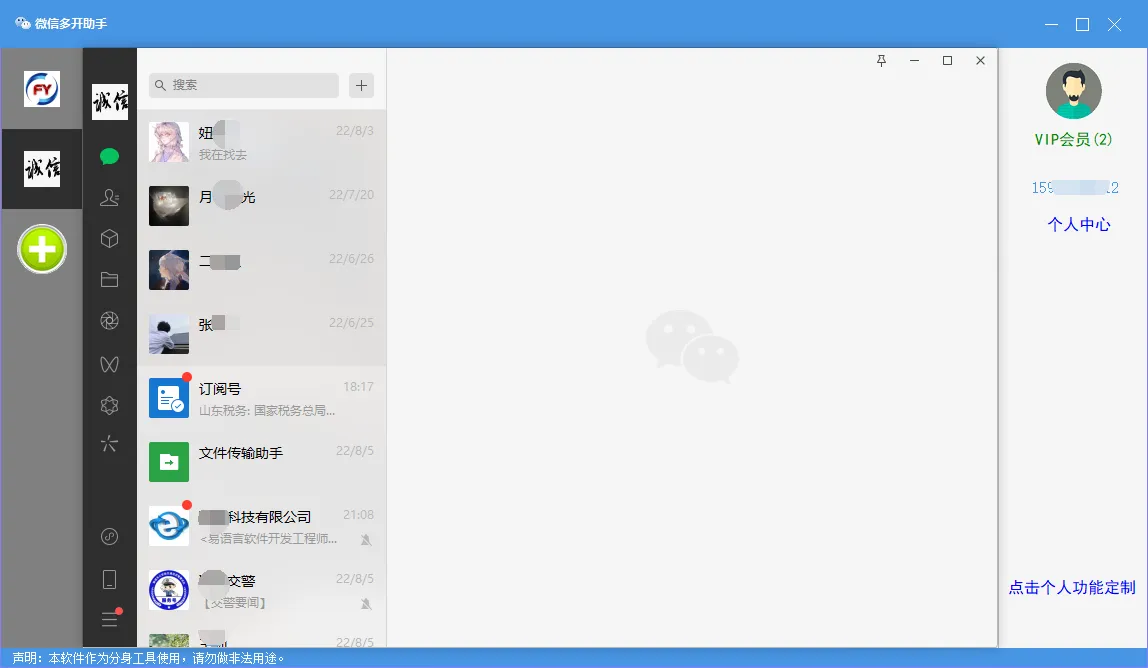Screen dimensions: 1148x668
Task: Switch to the 诚信 account tab
Action: pyautogui.click(x=41, y=169)
